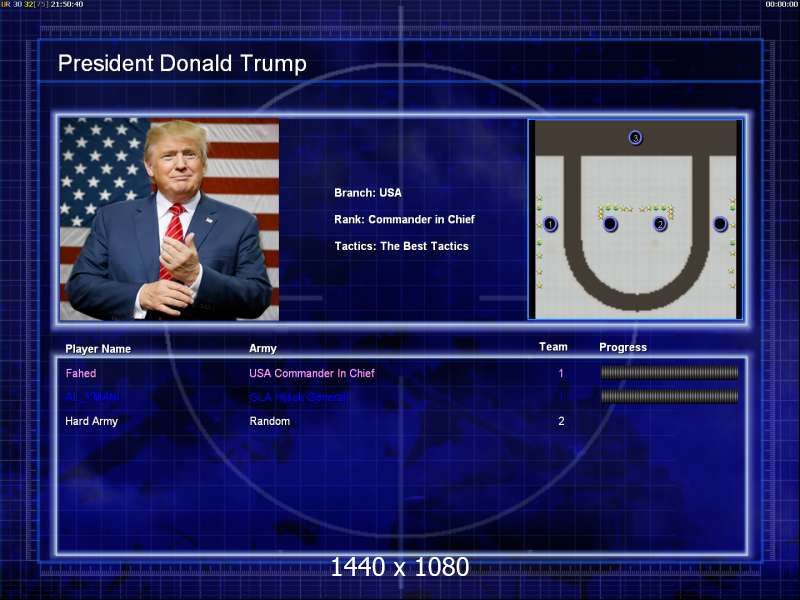The width and height of the screenshot is (800, 600).
Task: Click Fahed's loading progress bar
Action: (x=669, y=373)
